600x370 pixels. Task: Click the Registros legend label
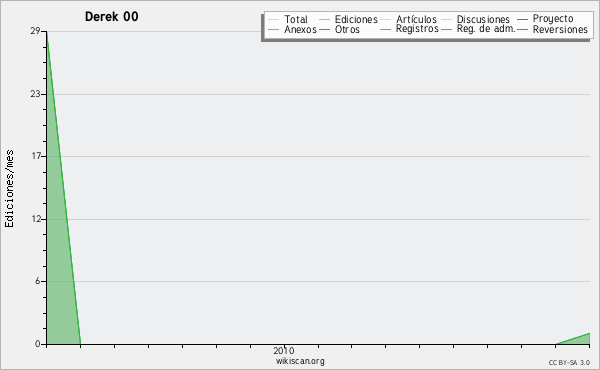point(417,29)
